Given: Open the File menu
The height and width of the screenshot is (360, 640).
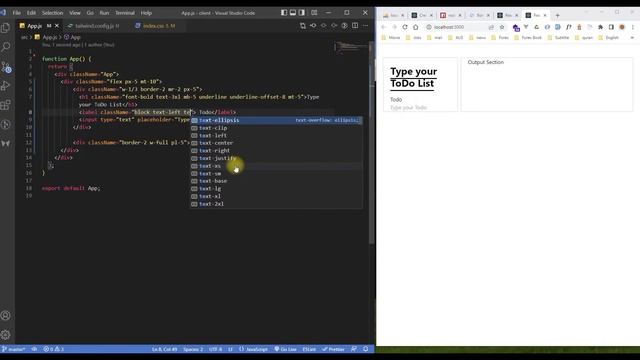Looking at the screenshot, I should point(17,13).
